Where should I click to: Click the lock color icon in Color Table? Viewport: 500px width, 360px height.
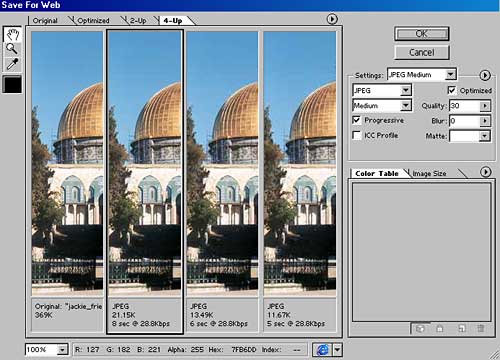440,329
